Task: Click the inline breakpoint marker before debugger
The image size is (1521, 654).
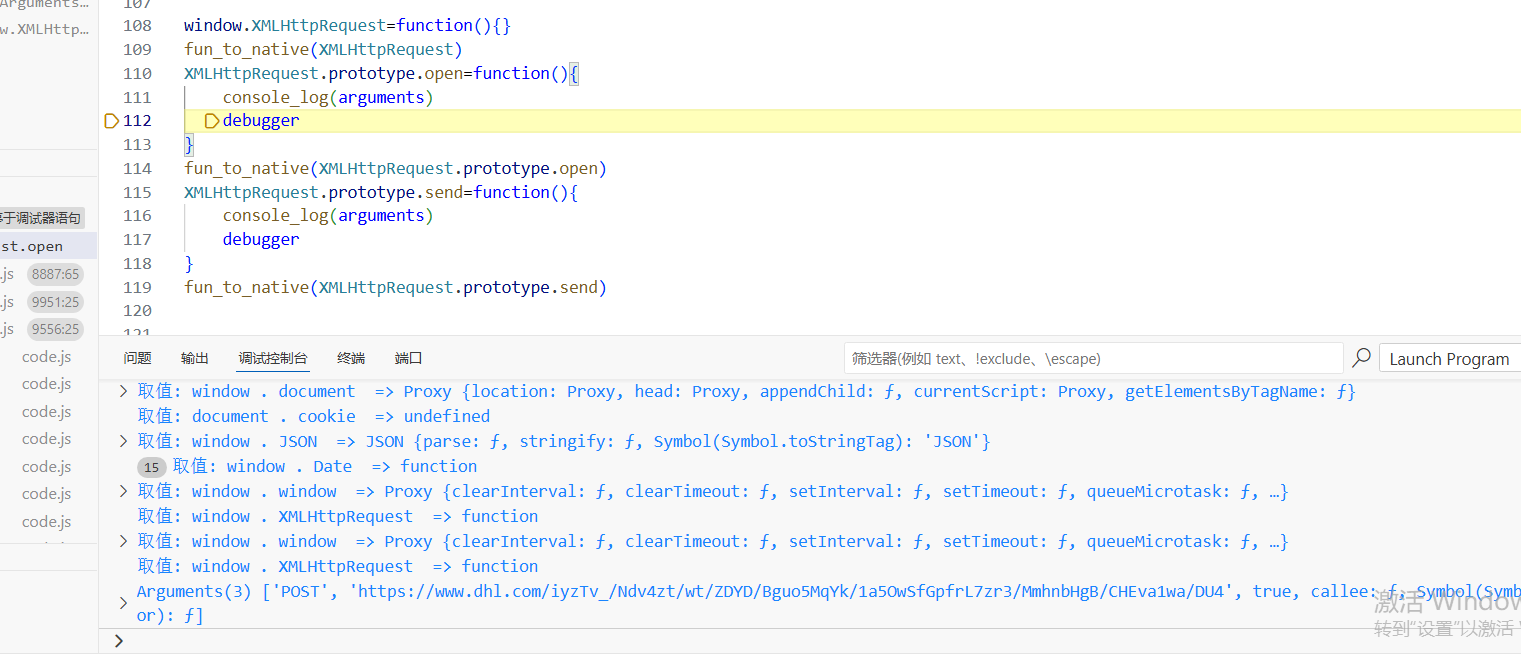Action: pos(212,121)
